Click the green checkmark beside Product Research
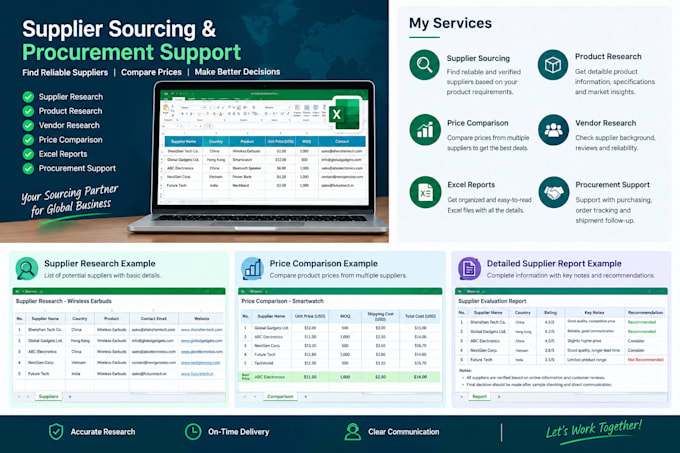The width and height of the screenshot is (680, 453). [28, 111]
